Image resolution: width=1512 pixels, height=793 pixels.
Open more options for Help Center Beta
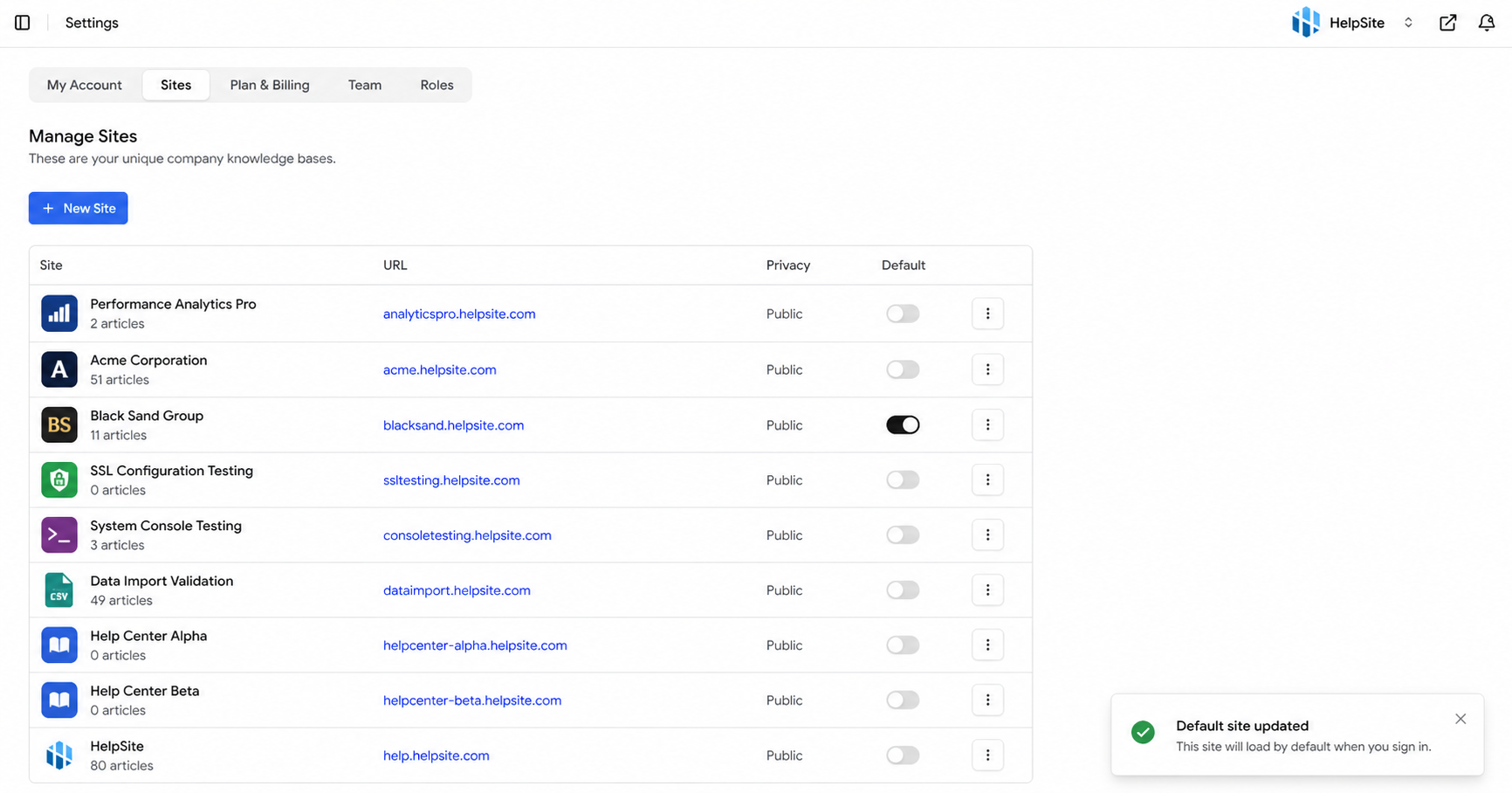(x=987, y=700)
